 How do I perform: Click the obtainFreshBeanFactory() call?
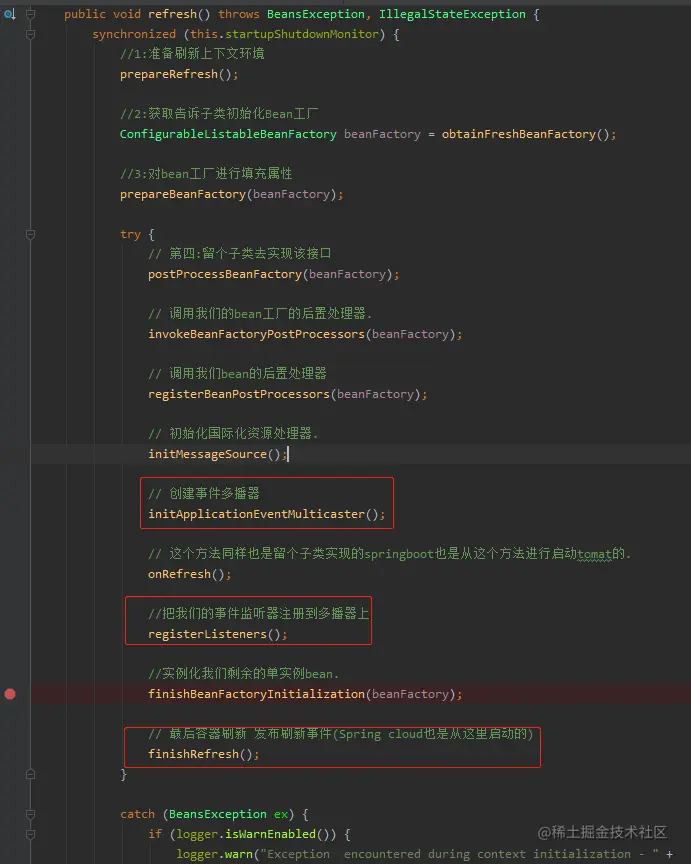[528, 134]
